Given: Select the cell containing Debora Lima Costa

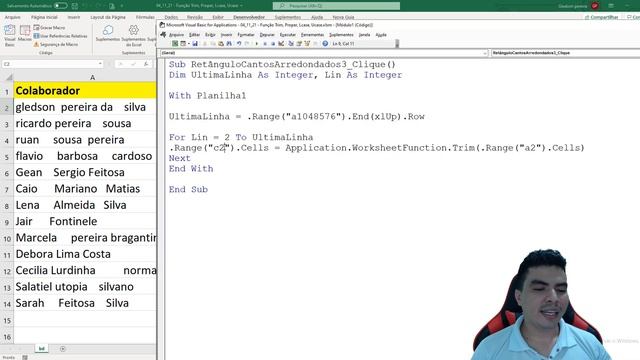Looking at the screenshot, I should click(85, 254).
